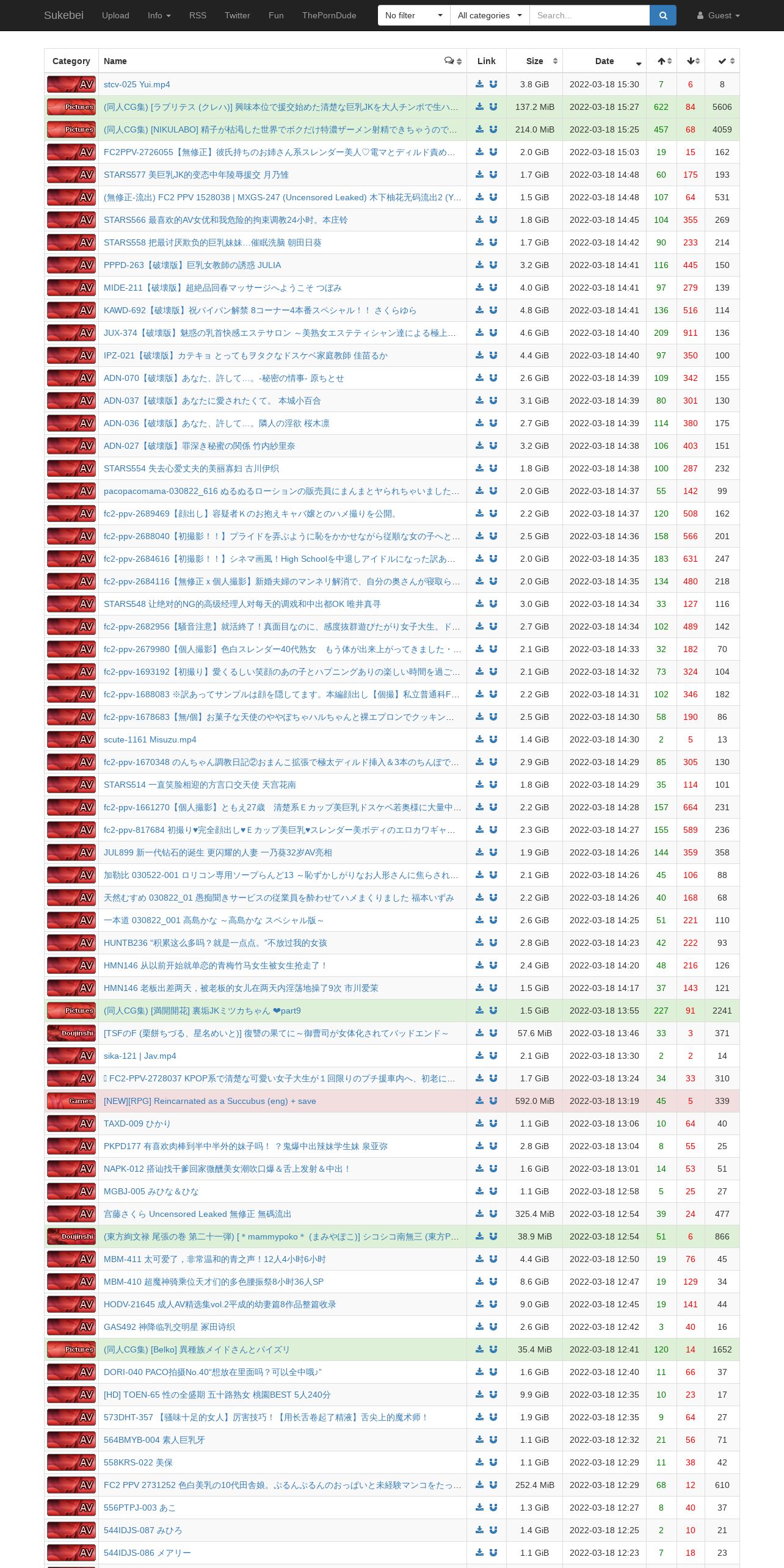Viewport: 784px width, 1568px height.
Task: Download torrent file for PPPD-263 row
Action: point(480,265)
